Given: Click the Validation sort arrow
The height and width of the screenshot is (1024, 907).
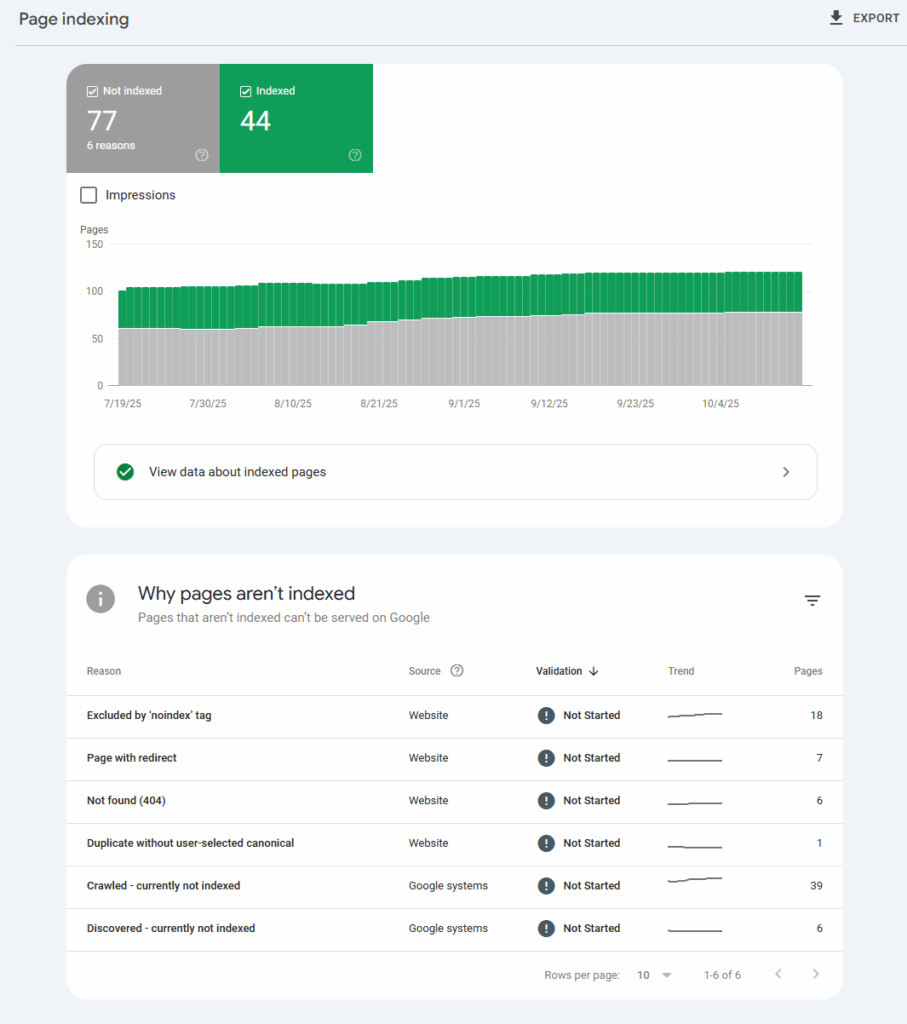Looking at the screenshot, I should coord(594,671).
